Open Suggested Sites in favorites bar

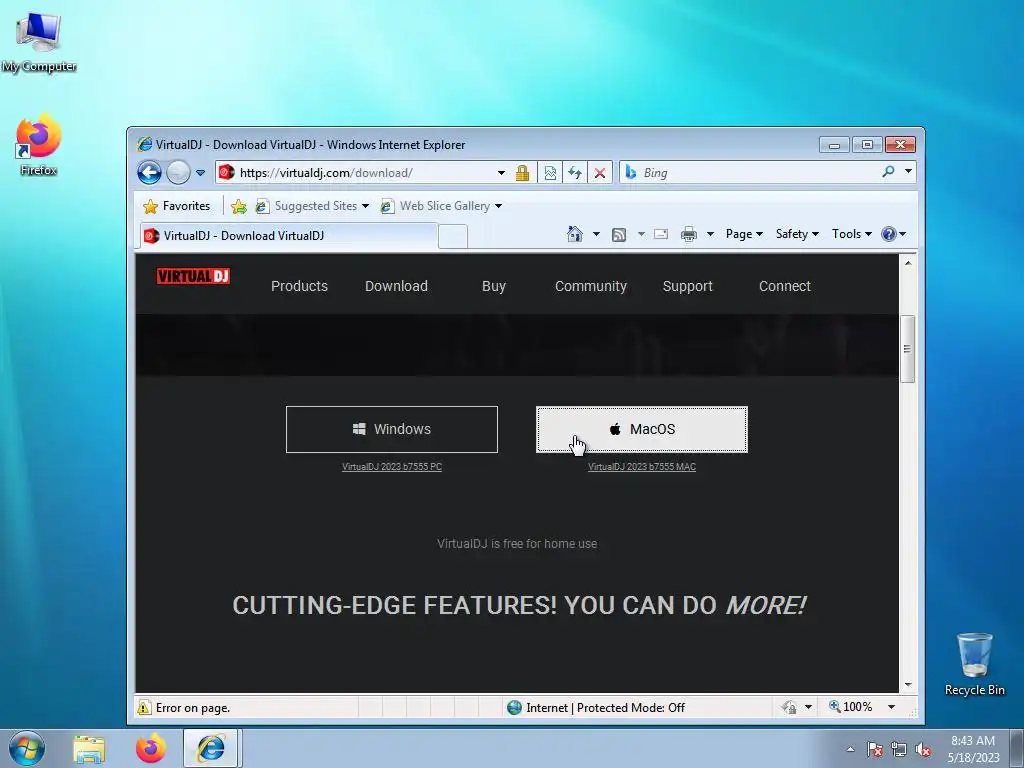point(312,206)
